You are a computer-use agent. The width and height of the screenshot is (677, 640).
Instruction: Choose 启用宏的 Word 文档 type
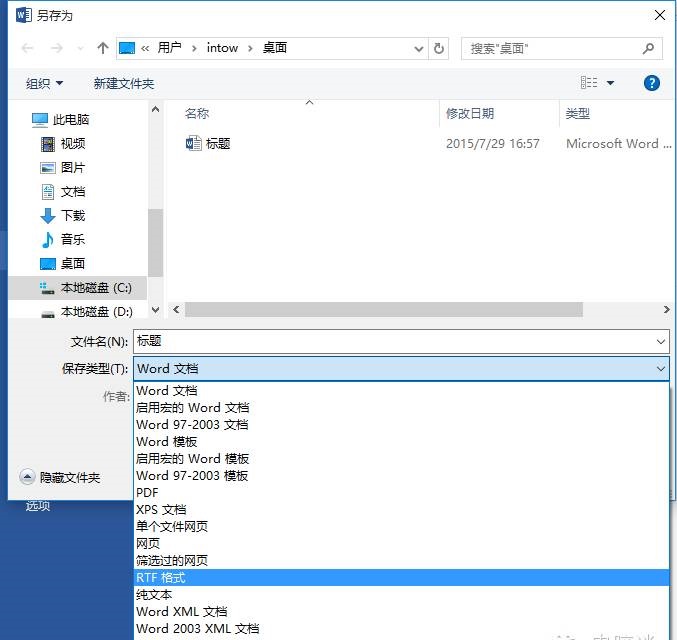pyautogui.click(x=402, y=408)
